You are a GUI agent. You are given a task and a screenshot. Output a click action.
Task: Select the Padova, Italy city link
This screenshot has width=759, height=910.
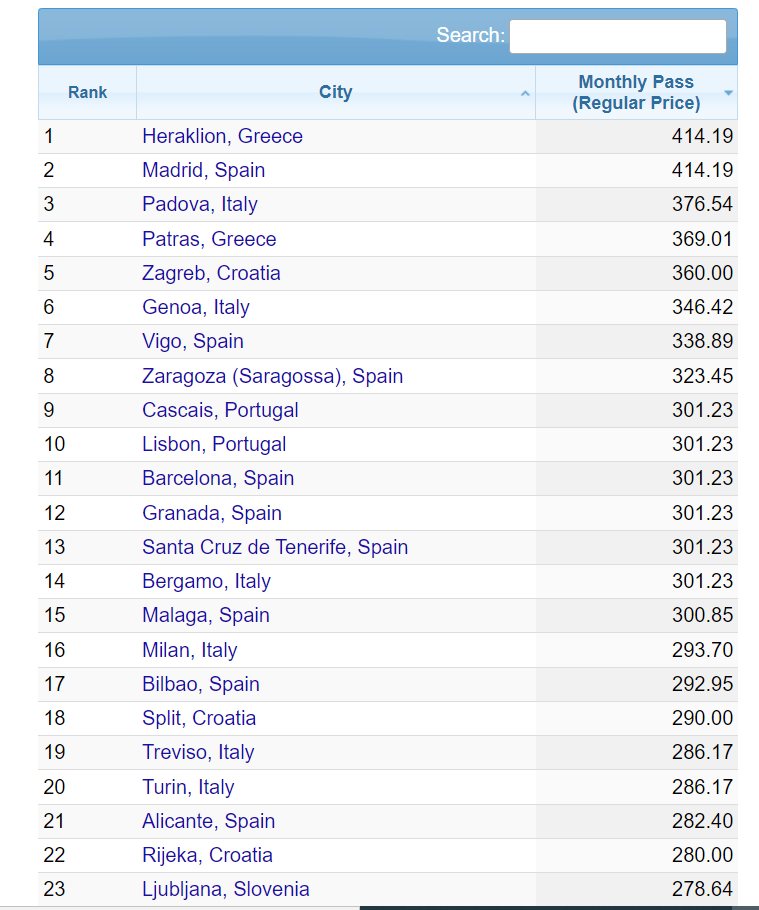(x=199, y=204)
